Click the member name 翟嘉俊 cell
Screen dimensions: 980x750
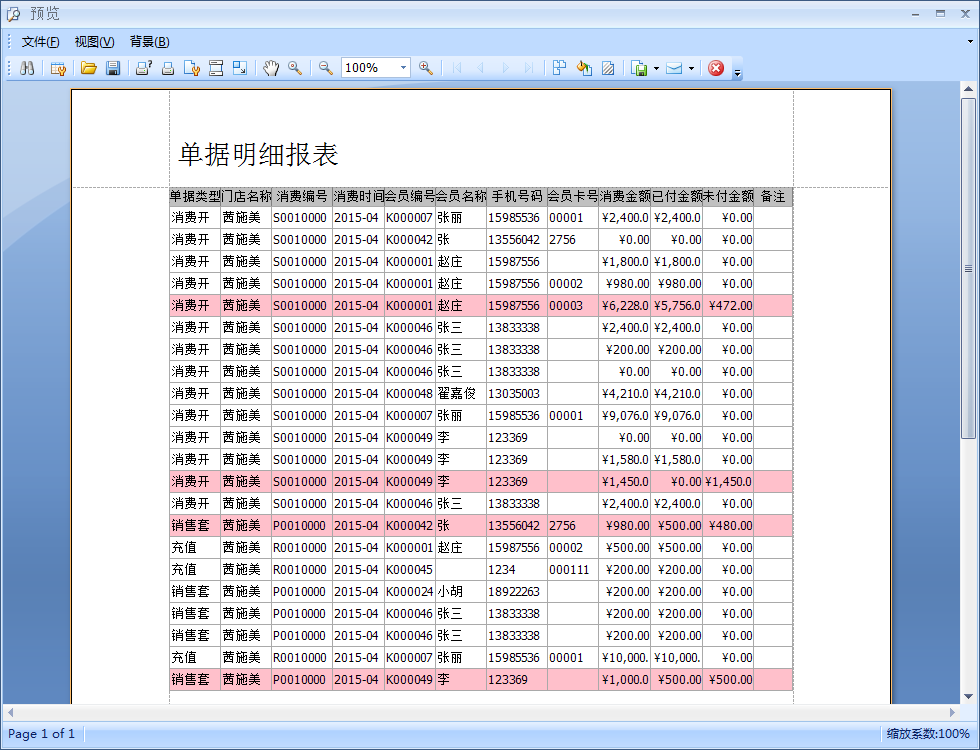pyautogui.click(x=461, y=393)
